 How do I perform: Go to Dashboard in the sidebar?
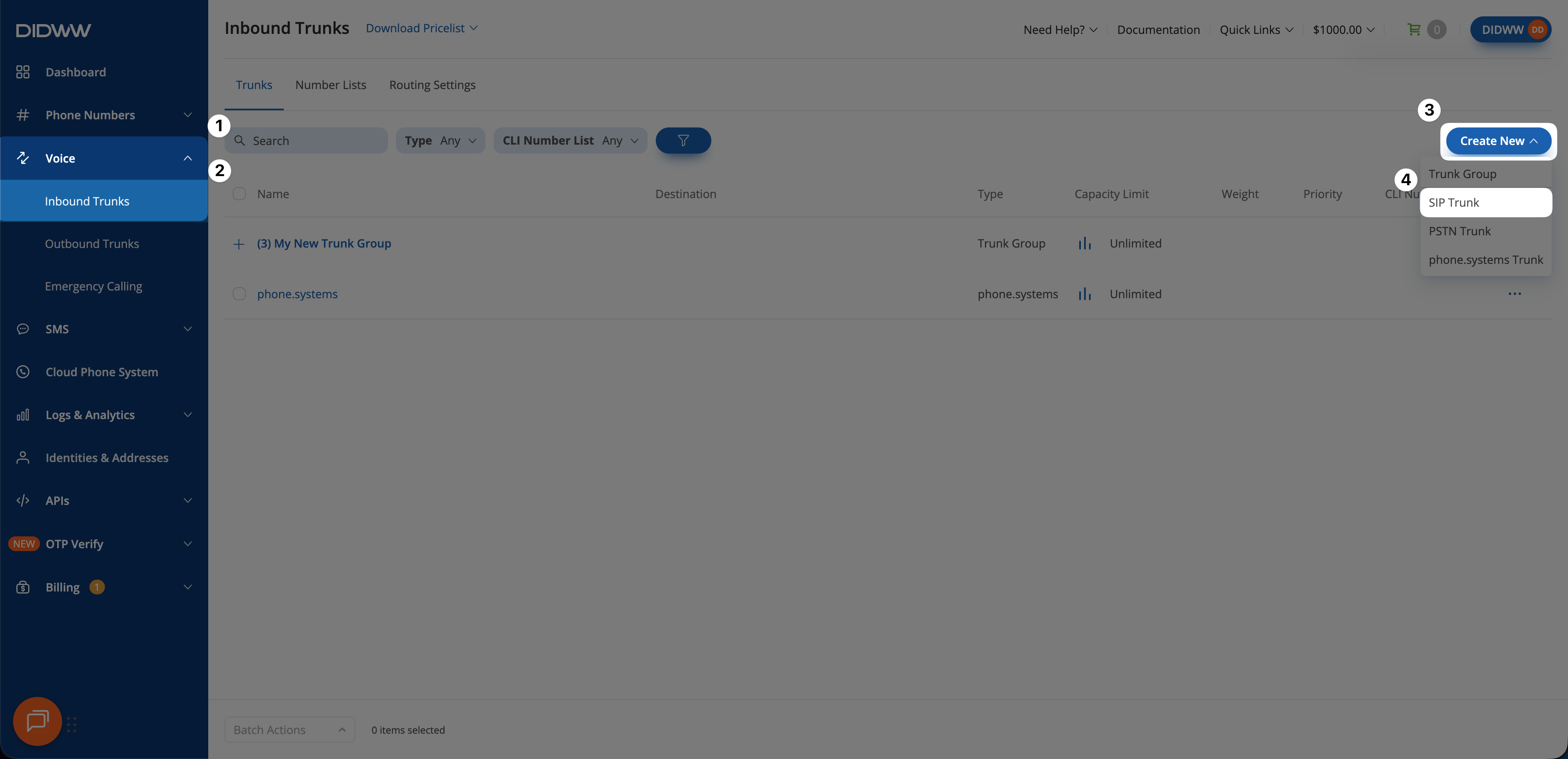pos(104,72)
